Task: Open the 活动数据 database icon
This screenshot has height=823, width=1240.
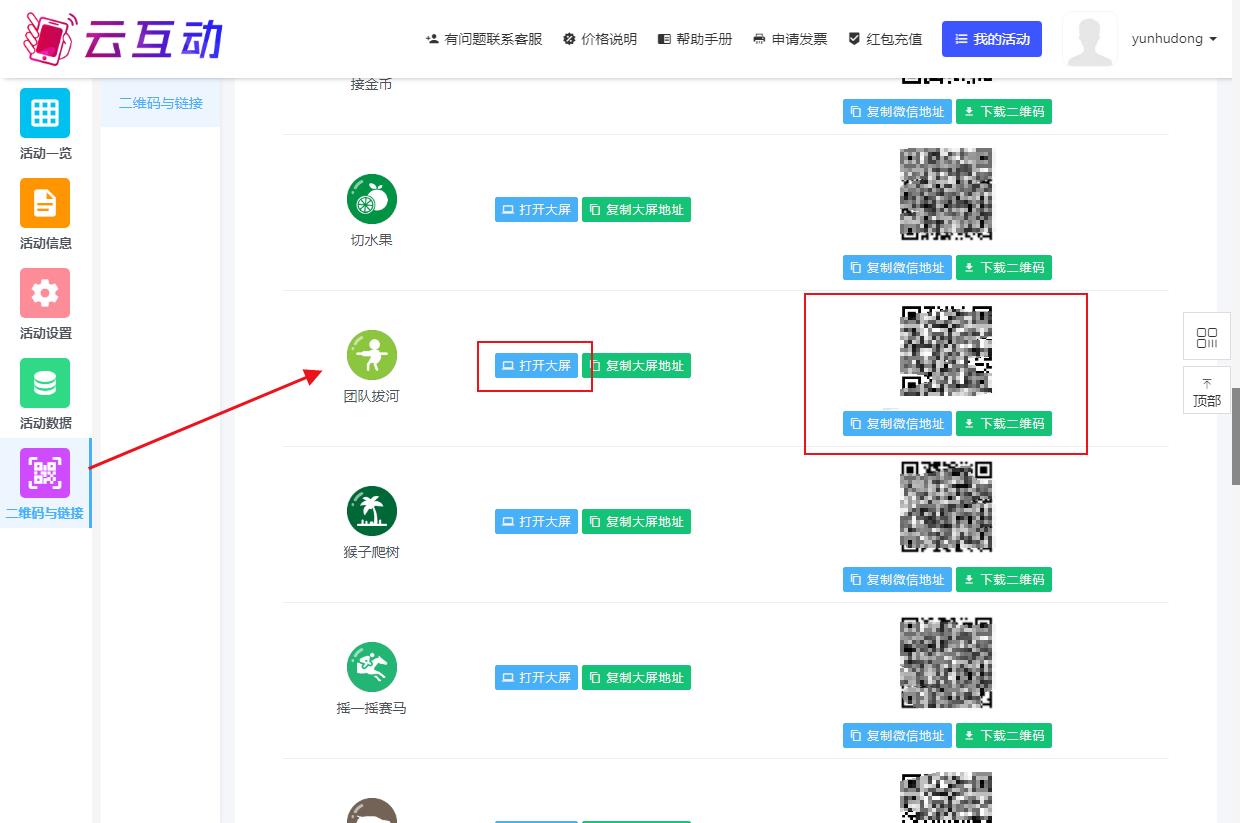Action: (x=45, y=383)
